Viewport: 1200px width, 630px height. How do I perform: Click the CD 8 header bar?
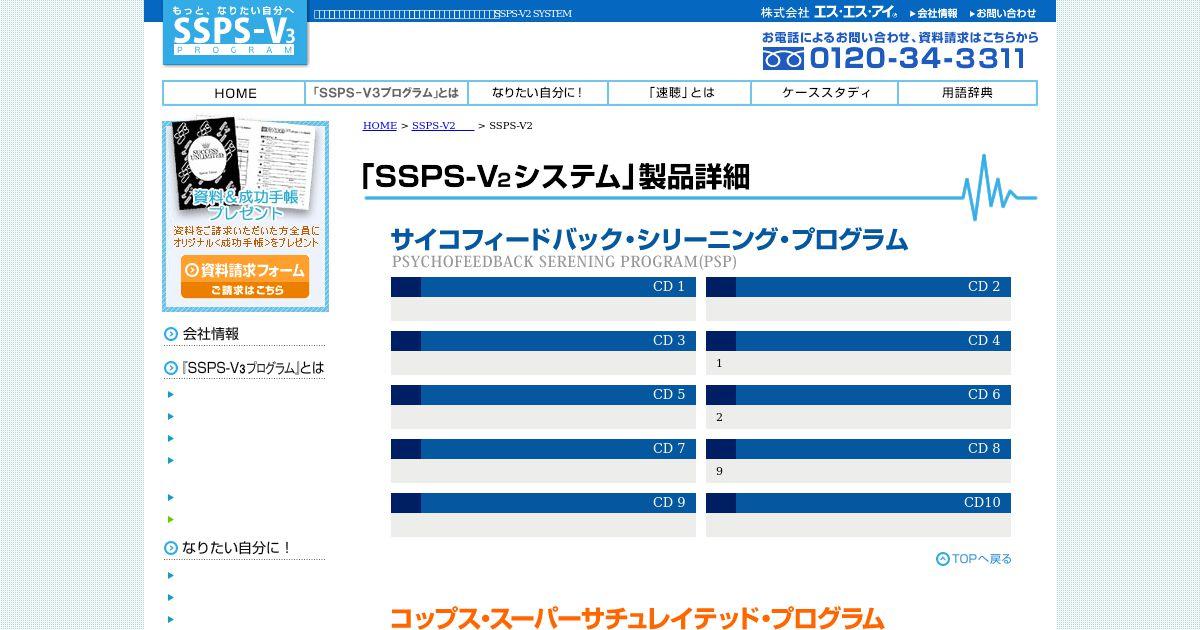(x=858, y=449)
